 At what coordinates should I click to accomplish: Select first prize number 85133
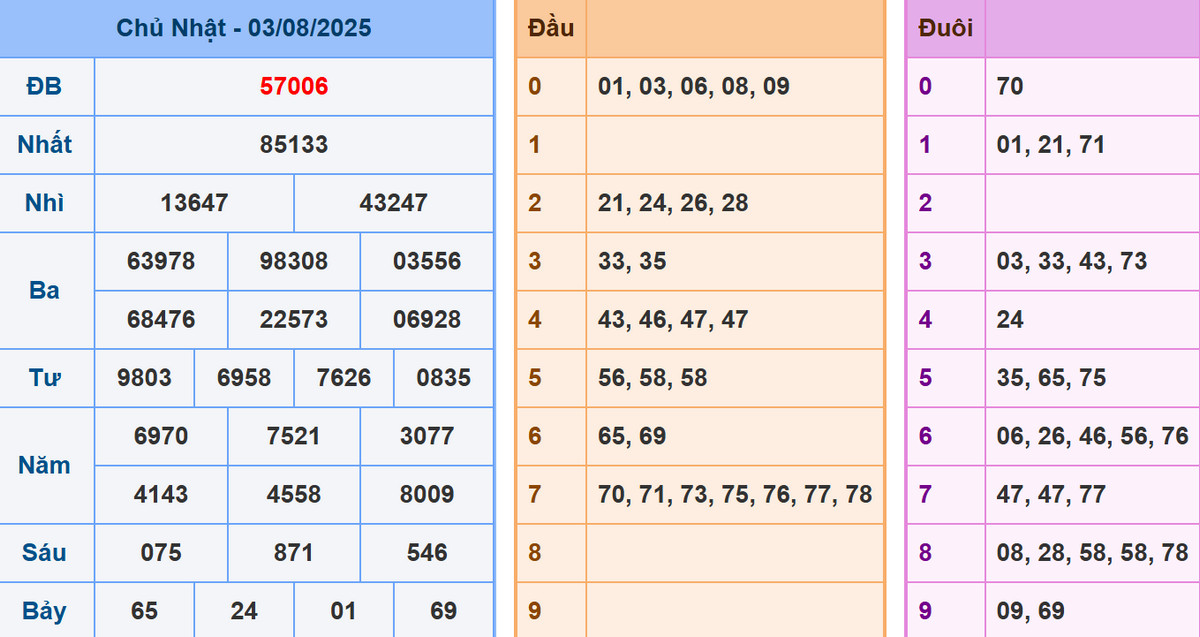[x=294, y=145]
